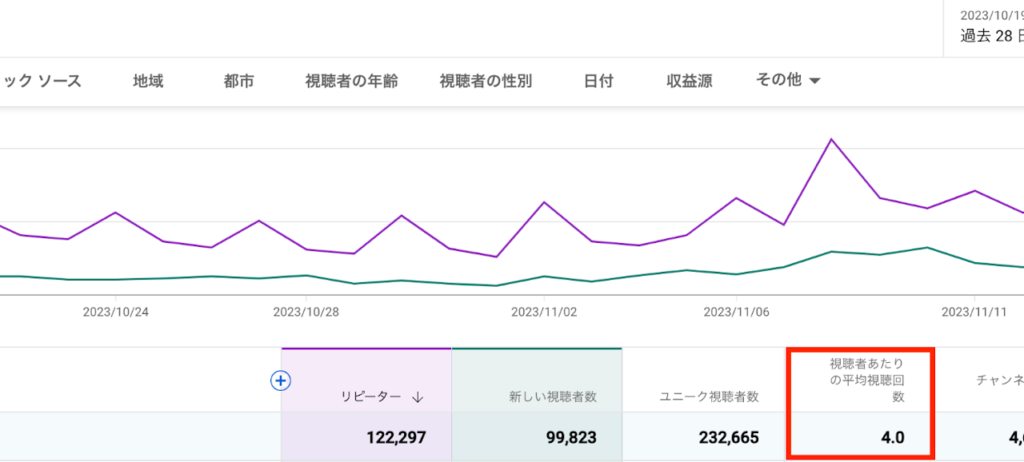The height and width of the screenshot is (462, 1024).
Task: Select the 都市 tab
Action: tap(239, 81)
